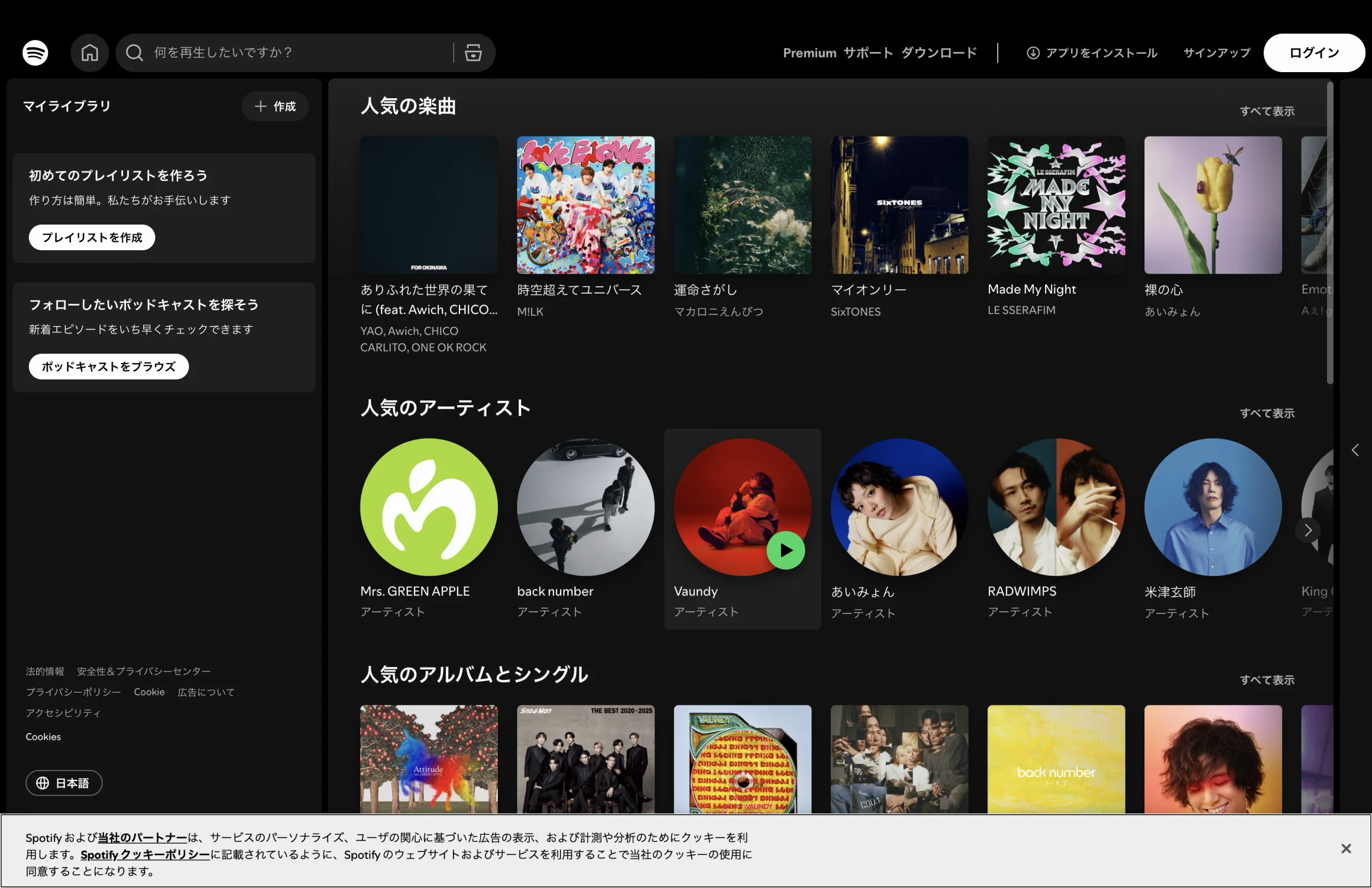
Task: Open the Attitude album cover
Action: [x=429, y=759]
